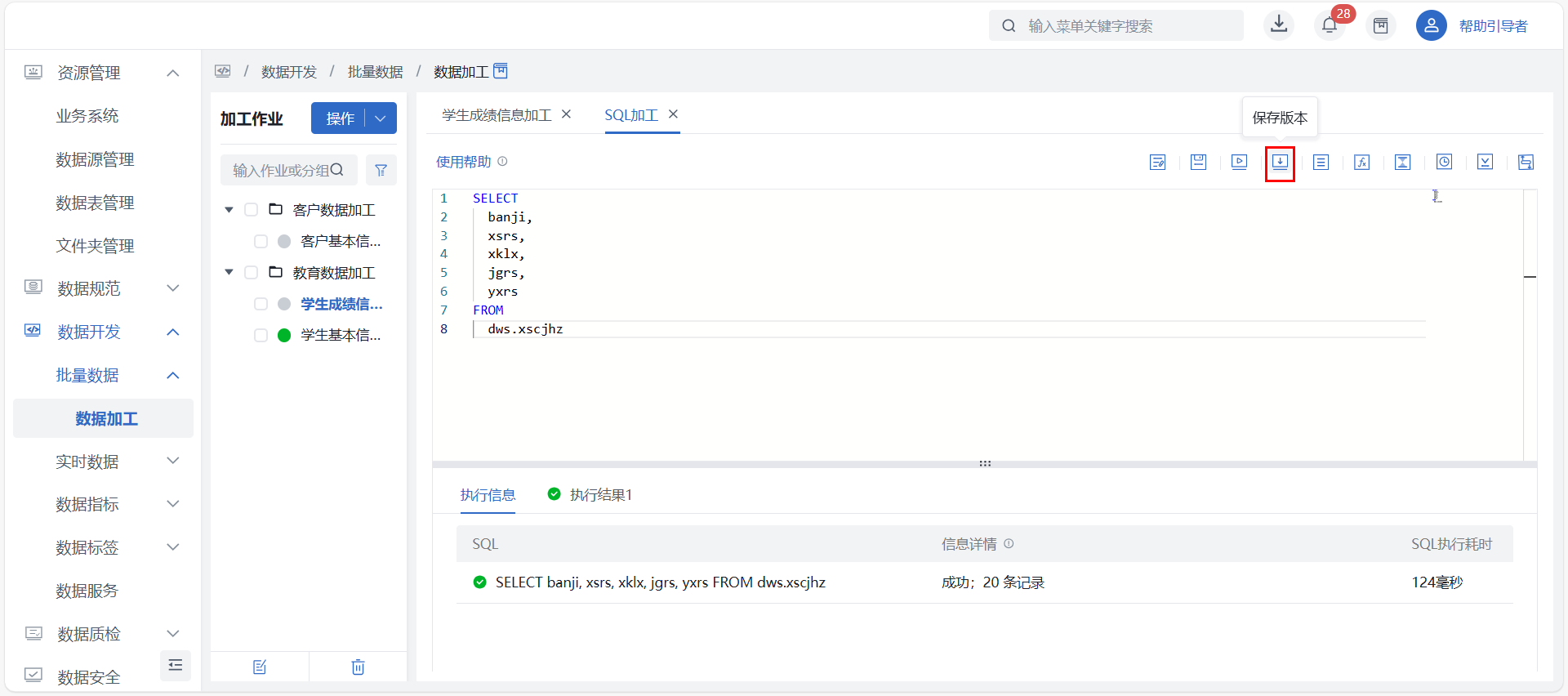Click the 操作 button
The width and height of the screenshot is (1568, 696).
pos(340,118)
